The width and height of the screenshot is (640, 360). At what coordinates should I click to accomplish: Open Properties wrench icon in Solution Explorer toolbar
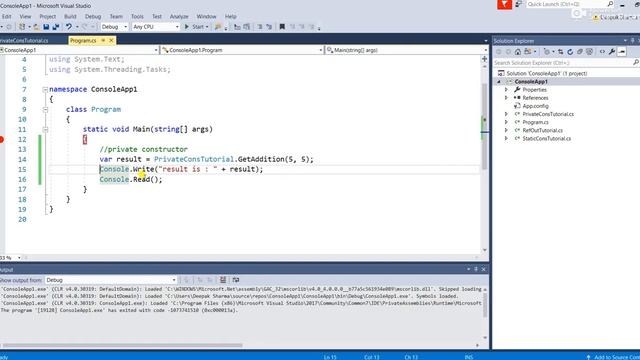click(612, 52)
